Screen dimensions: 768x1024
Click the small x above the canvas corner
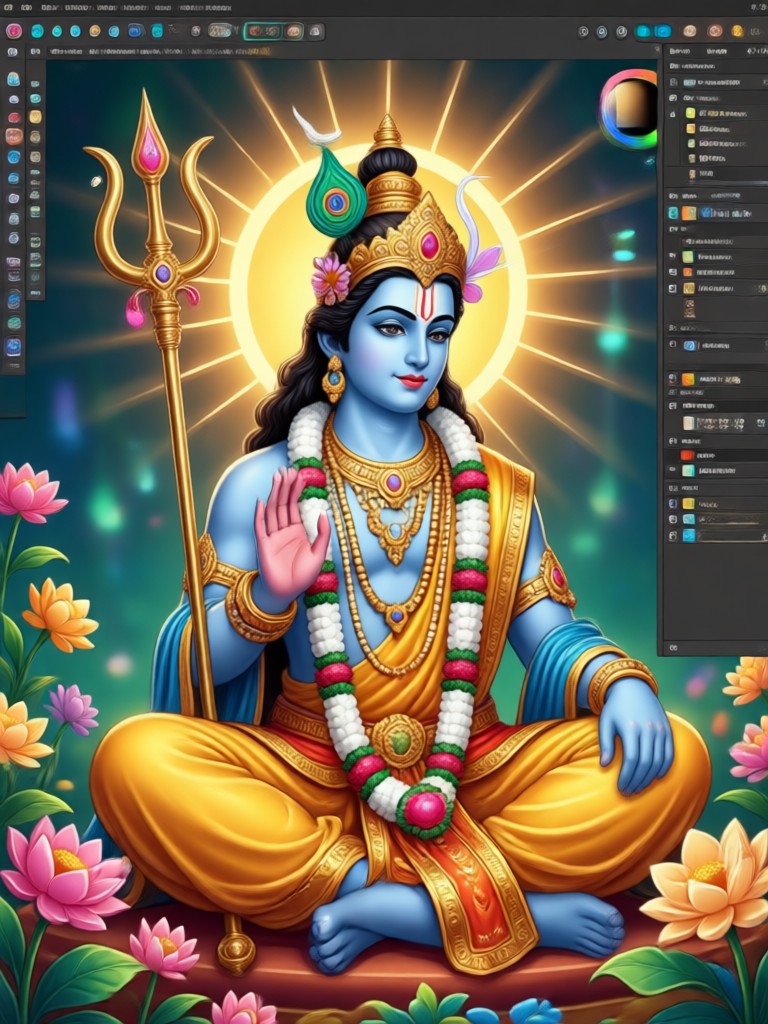[656, 49]
